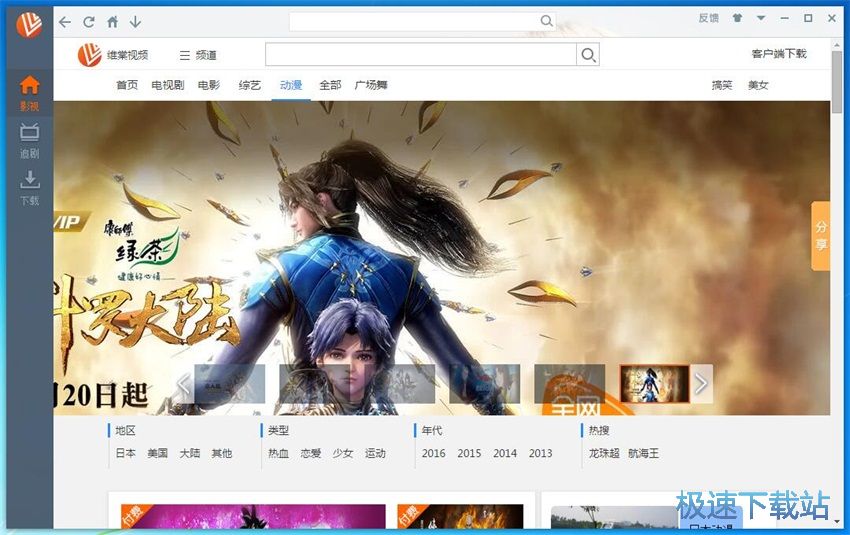This screenshot has width=850, height=535.
Task: Reload the page with the refresh icon
Action: [x=89, y=22]
